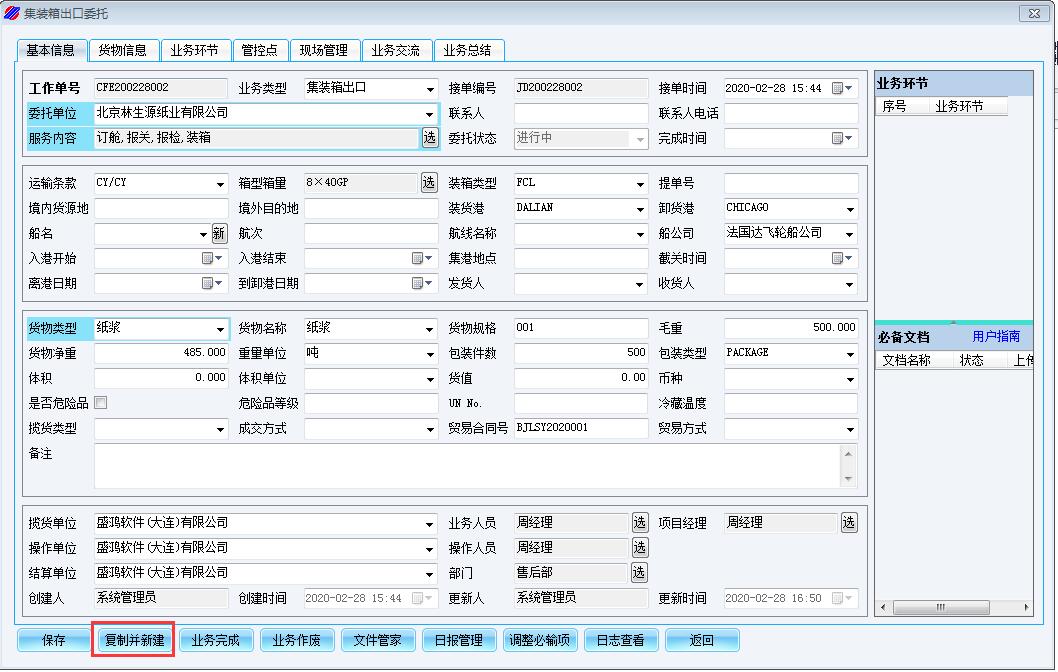Expand the 包装类型 PACKAGE dropdown
1058x672 pixels.
coord(850,354)
